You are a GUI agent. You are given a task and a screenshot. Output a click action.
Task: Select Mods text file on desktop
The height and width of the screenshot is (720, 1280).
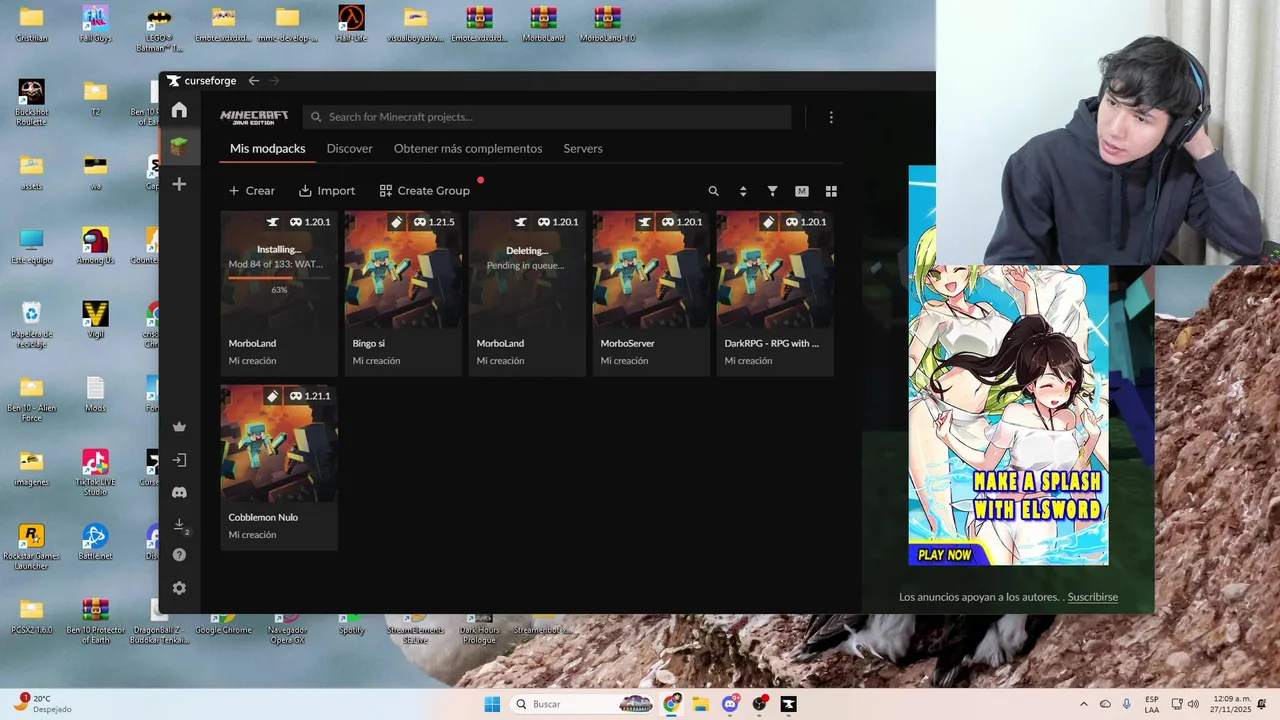click(x=95, y=394)
